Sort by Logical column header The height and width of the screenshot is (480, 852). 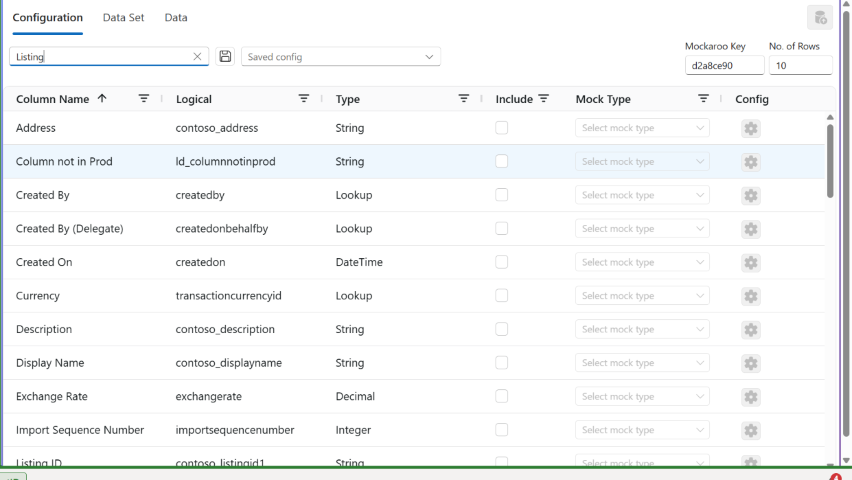point(193,99)
